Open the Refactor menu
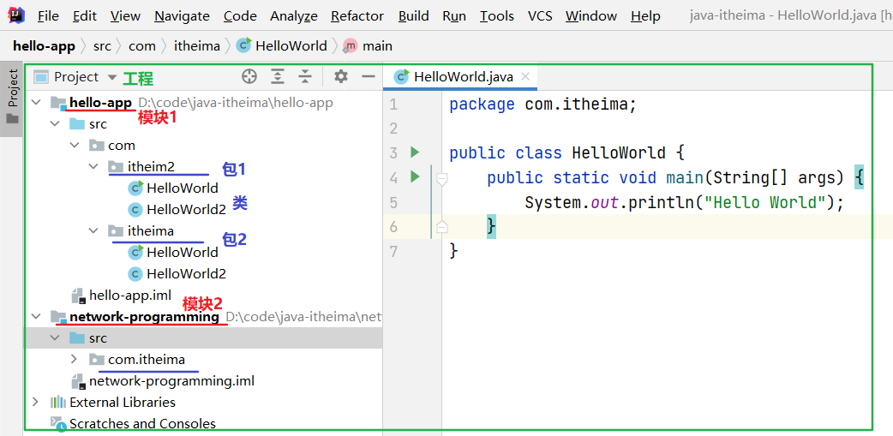Image resolution: width=893 pixels, height=436 pixels. pos(359,16)
